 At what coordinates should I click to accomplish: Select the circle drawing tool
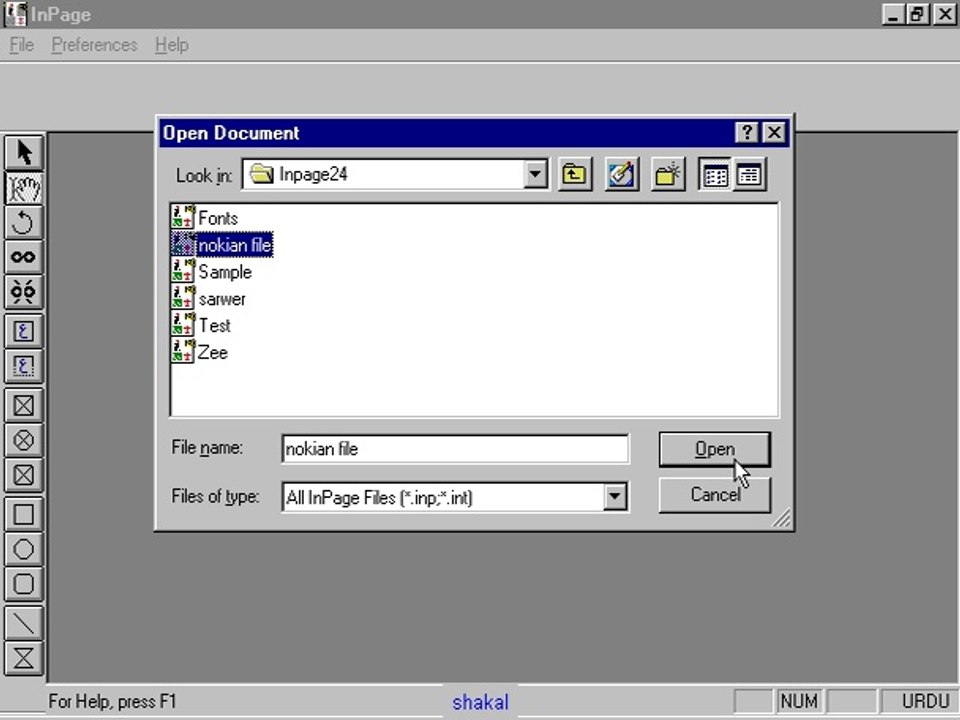point(23,549)
